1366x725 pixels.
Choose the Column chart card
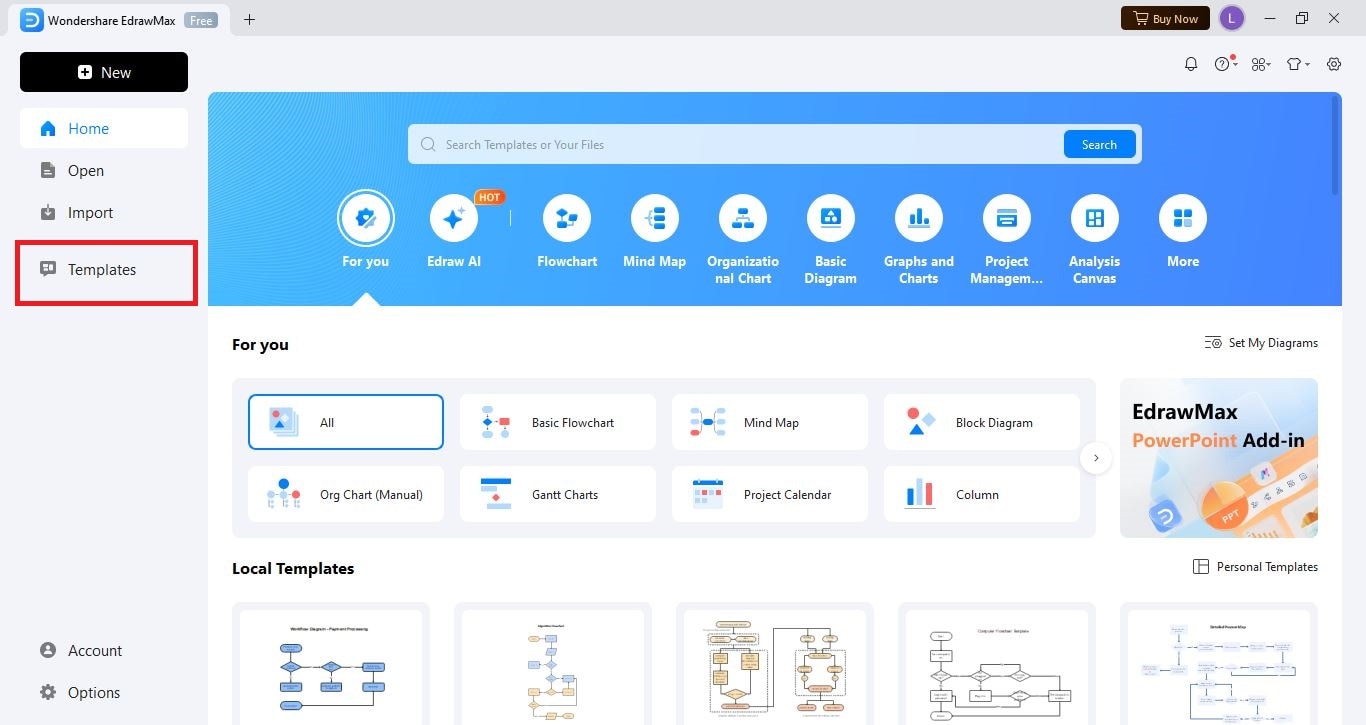coord(982,494)
